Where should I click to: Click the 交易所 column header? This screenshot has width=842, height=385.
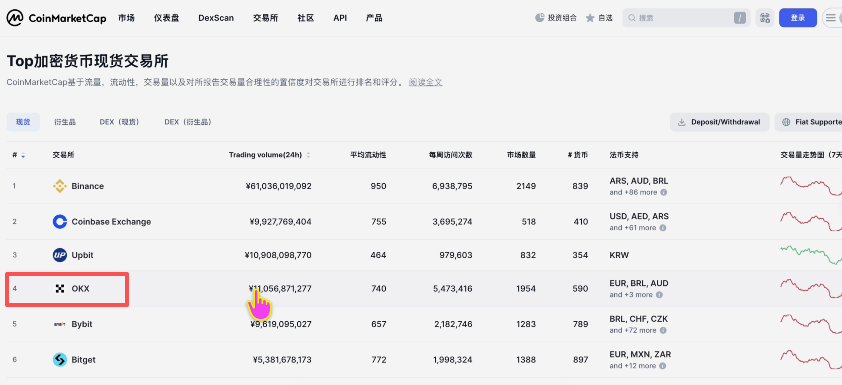(x=63, y=155)
